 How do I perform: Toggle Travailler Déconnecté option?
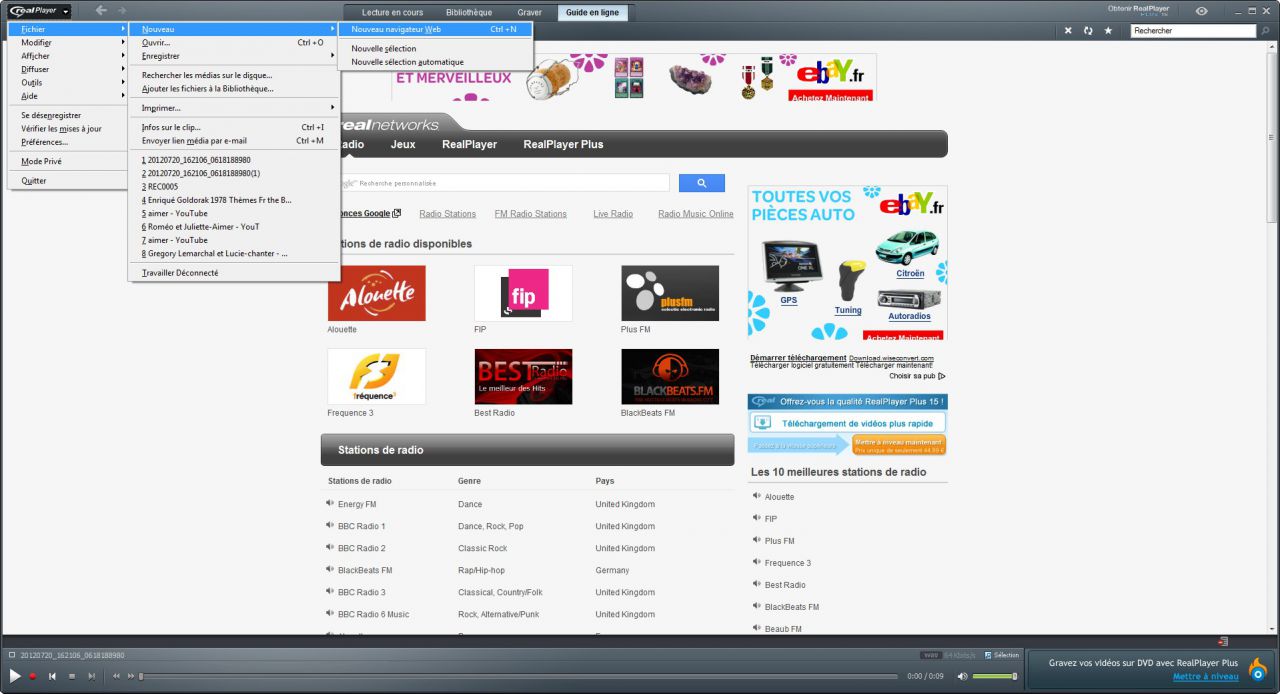pos(180,273)
